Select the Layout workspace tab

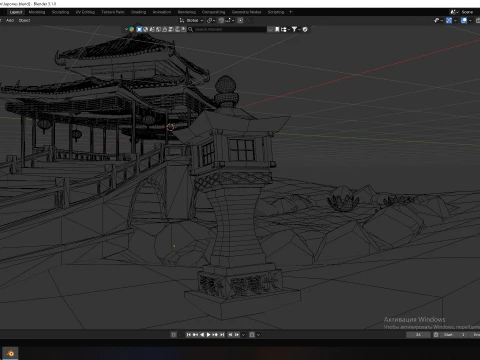click(x=16, y=12)
